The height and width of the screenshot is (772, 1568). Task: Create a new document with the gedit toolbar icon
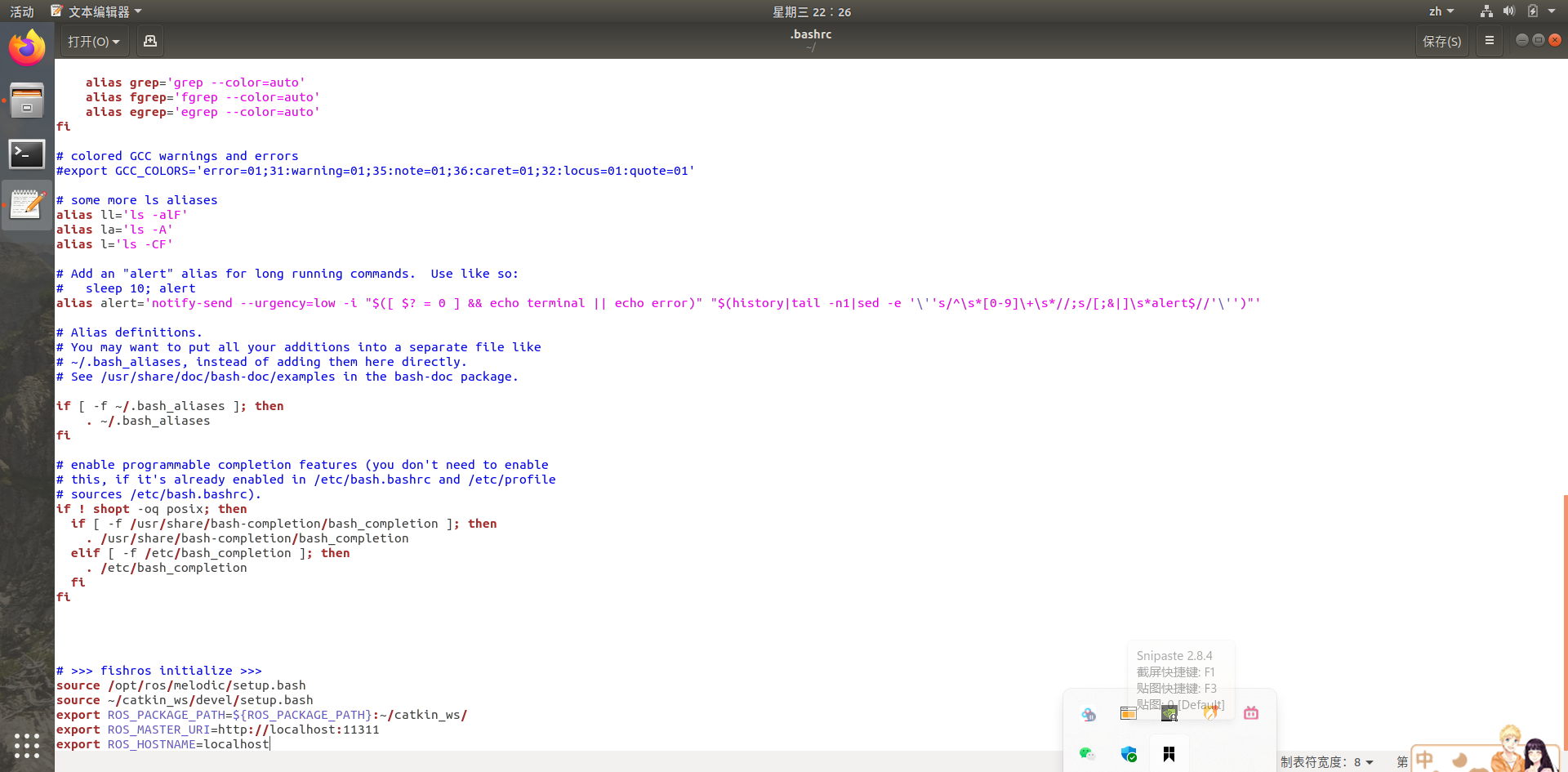pos(149,40)
